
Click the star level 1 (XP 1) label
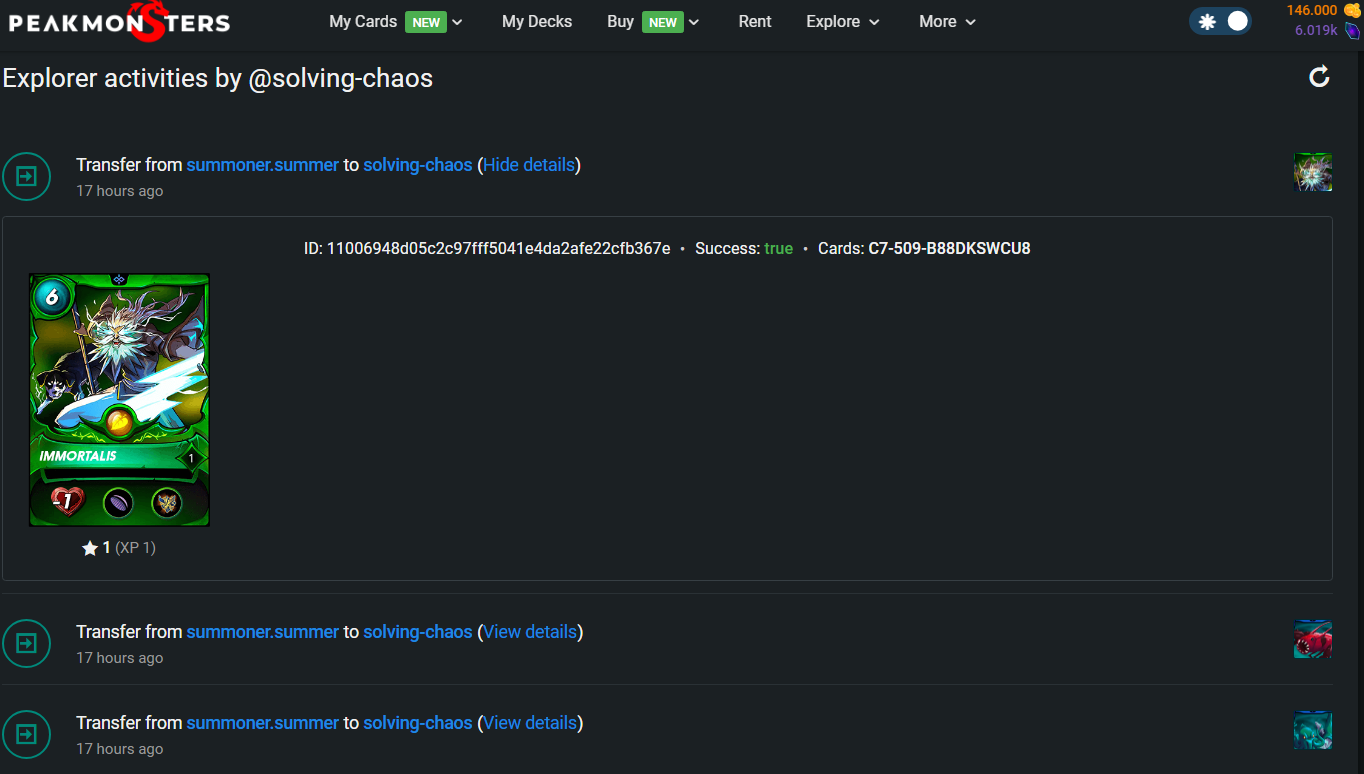pos(119,548)
